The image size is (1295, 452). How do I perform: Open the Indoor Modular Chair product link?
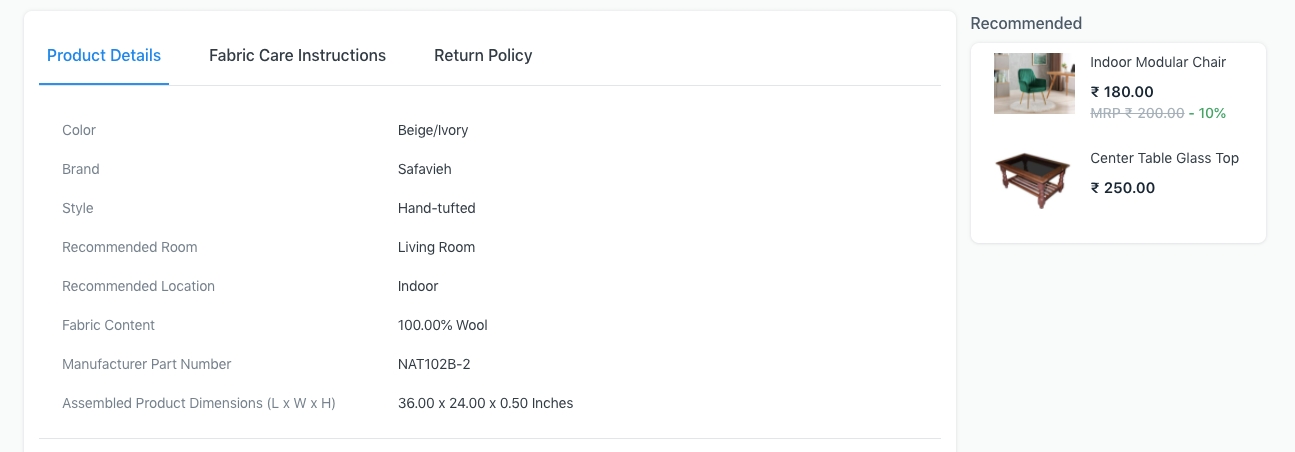pyautogui.click(x=1157, y=62)
